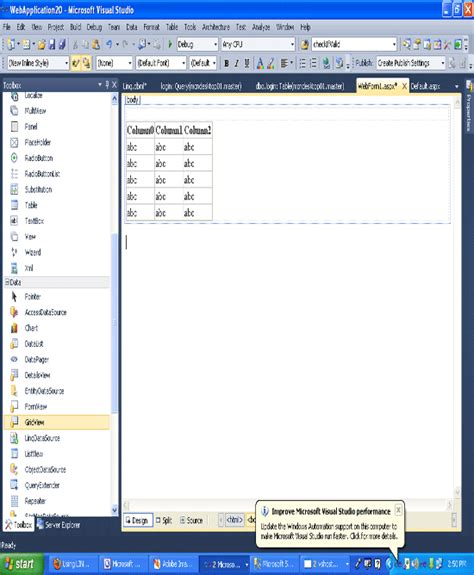Open the Properties side panel tab
The width and height of the screenshot is (474, 575).
click(x=469, y=107)
